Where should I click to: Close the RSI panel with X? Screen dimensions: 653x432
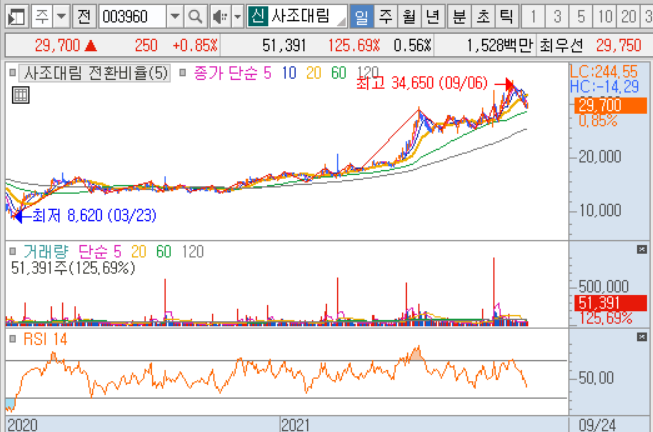pyautogui.click(x=642, y=337)
